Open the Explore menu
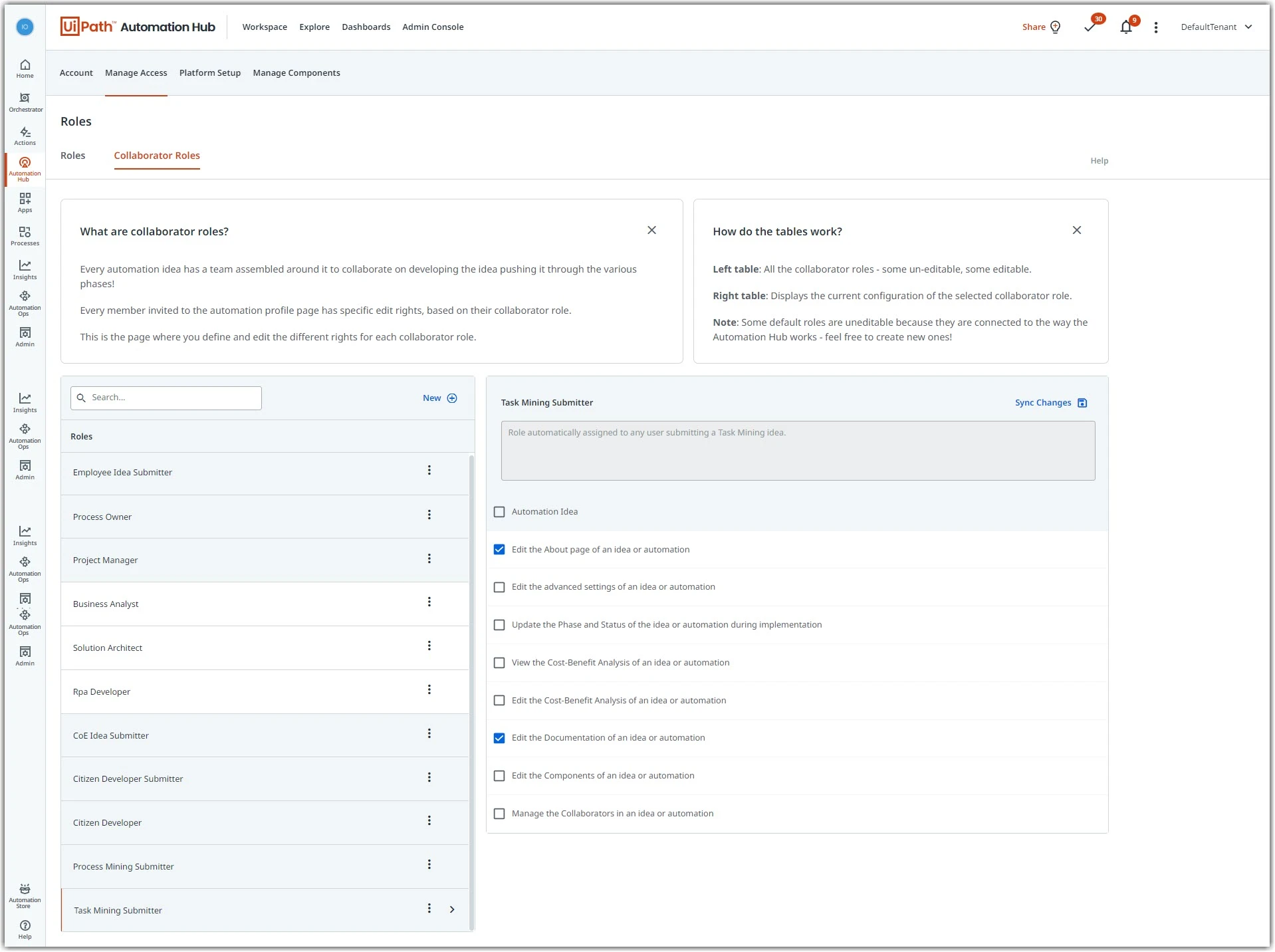The height and width of the screenshot is (952, 1275). (314, 27)
